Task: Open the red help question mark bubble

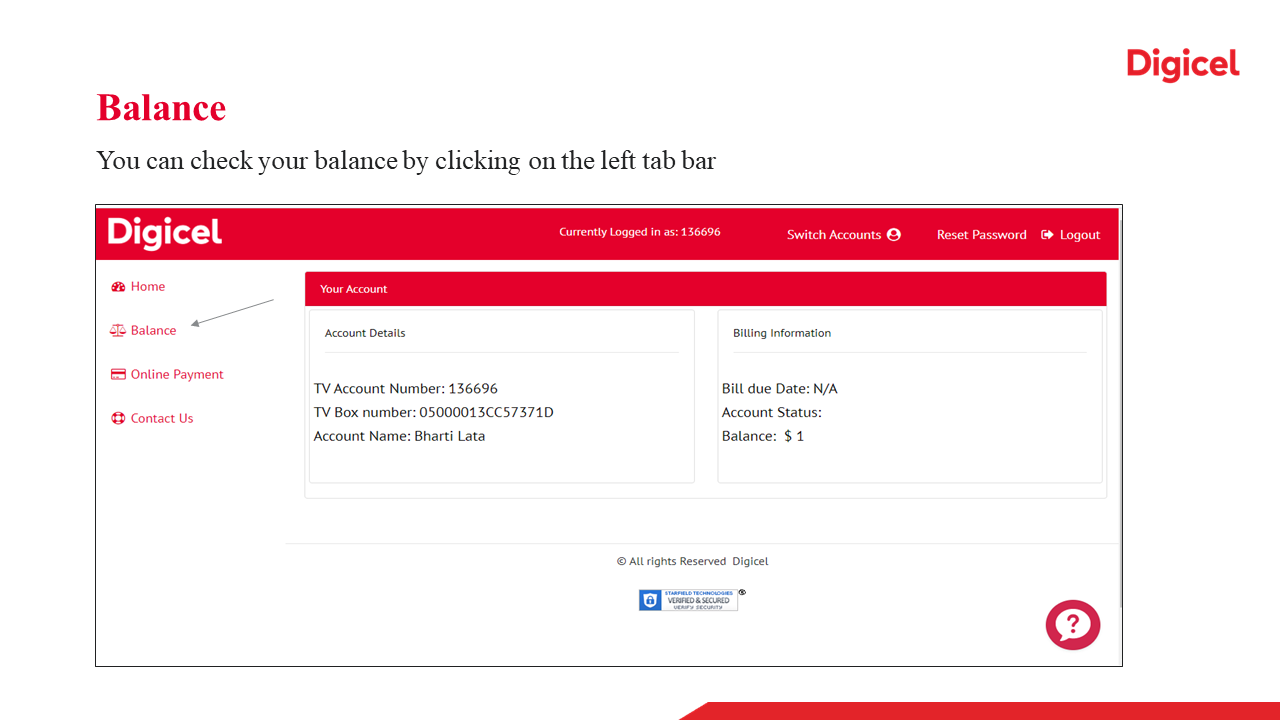Action: pyautogui.click(x=1073, y=625)
